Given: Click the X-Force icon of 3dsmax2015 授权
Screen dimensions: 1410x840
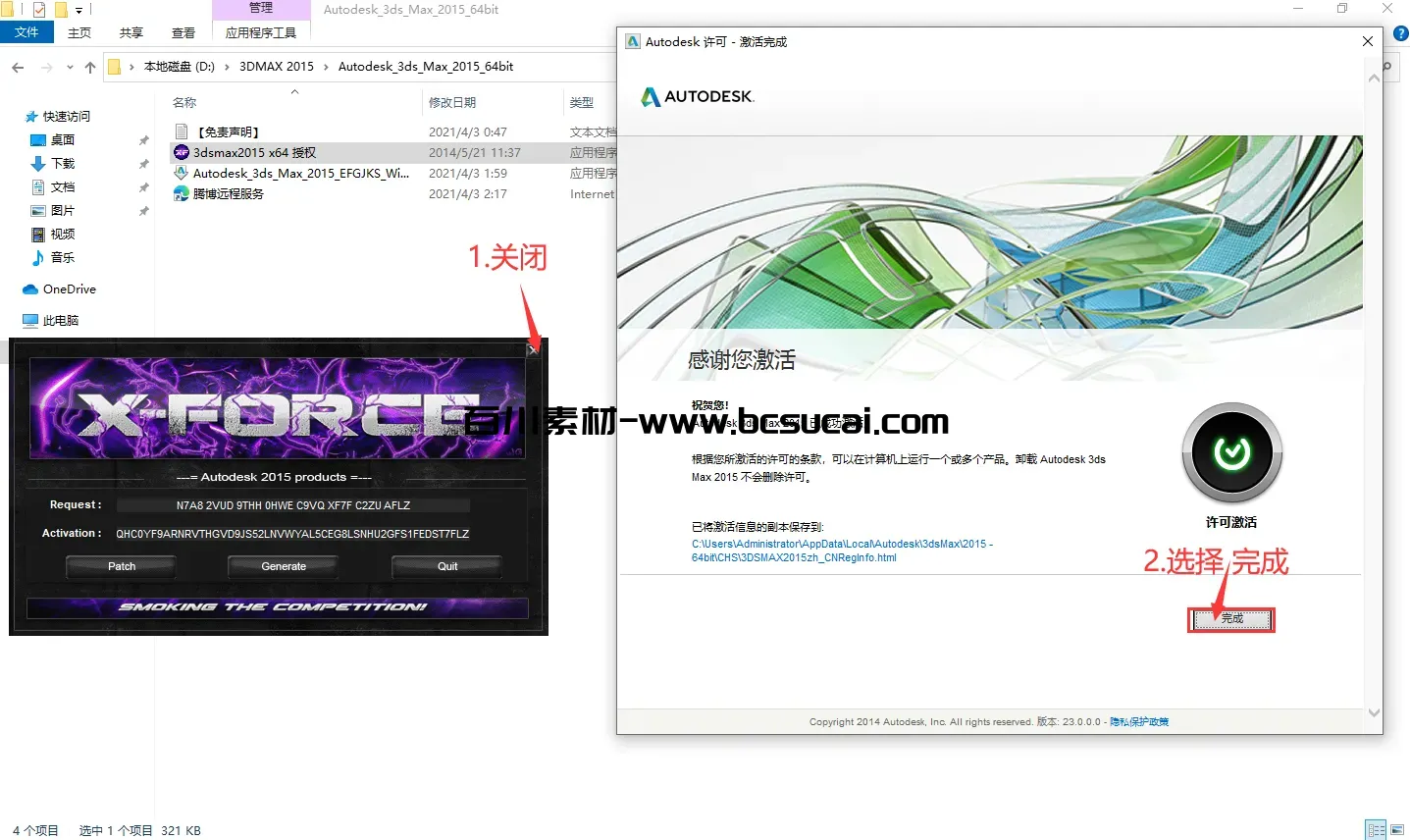Looking at the screenshot, I should coord(181,152).
